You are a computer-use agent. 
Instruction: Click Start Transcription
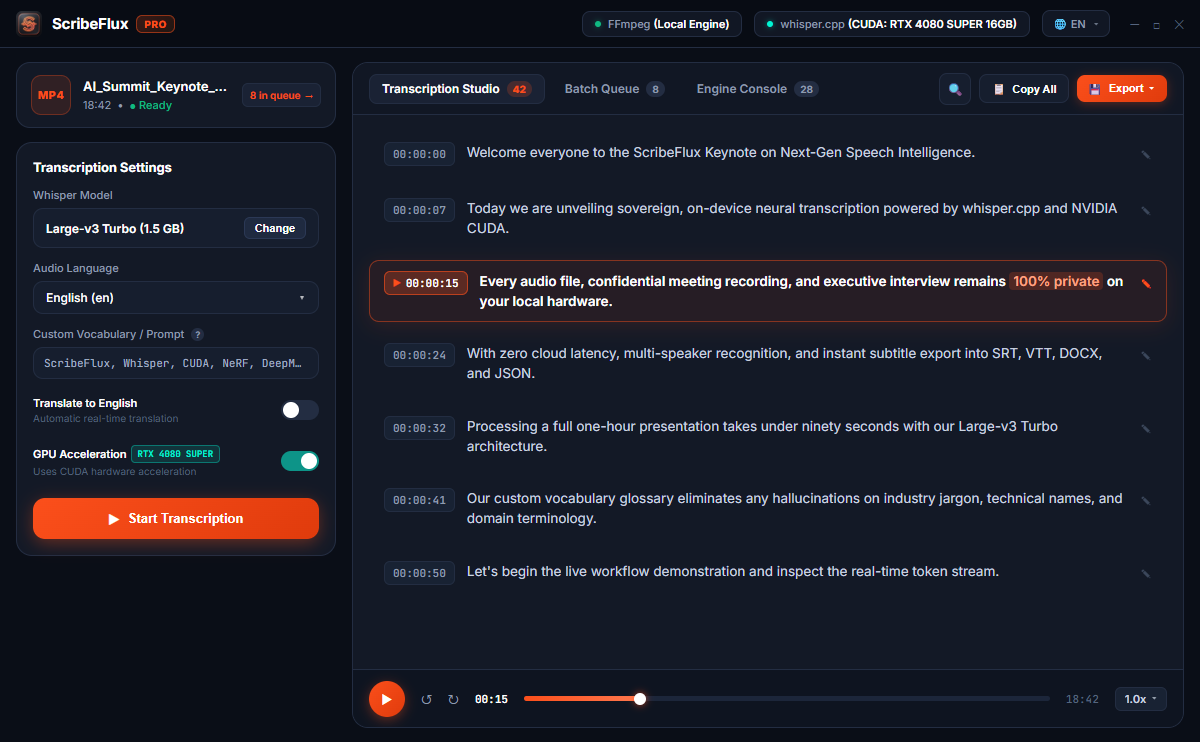(x=176, y=518)
